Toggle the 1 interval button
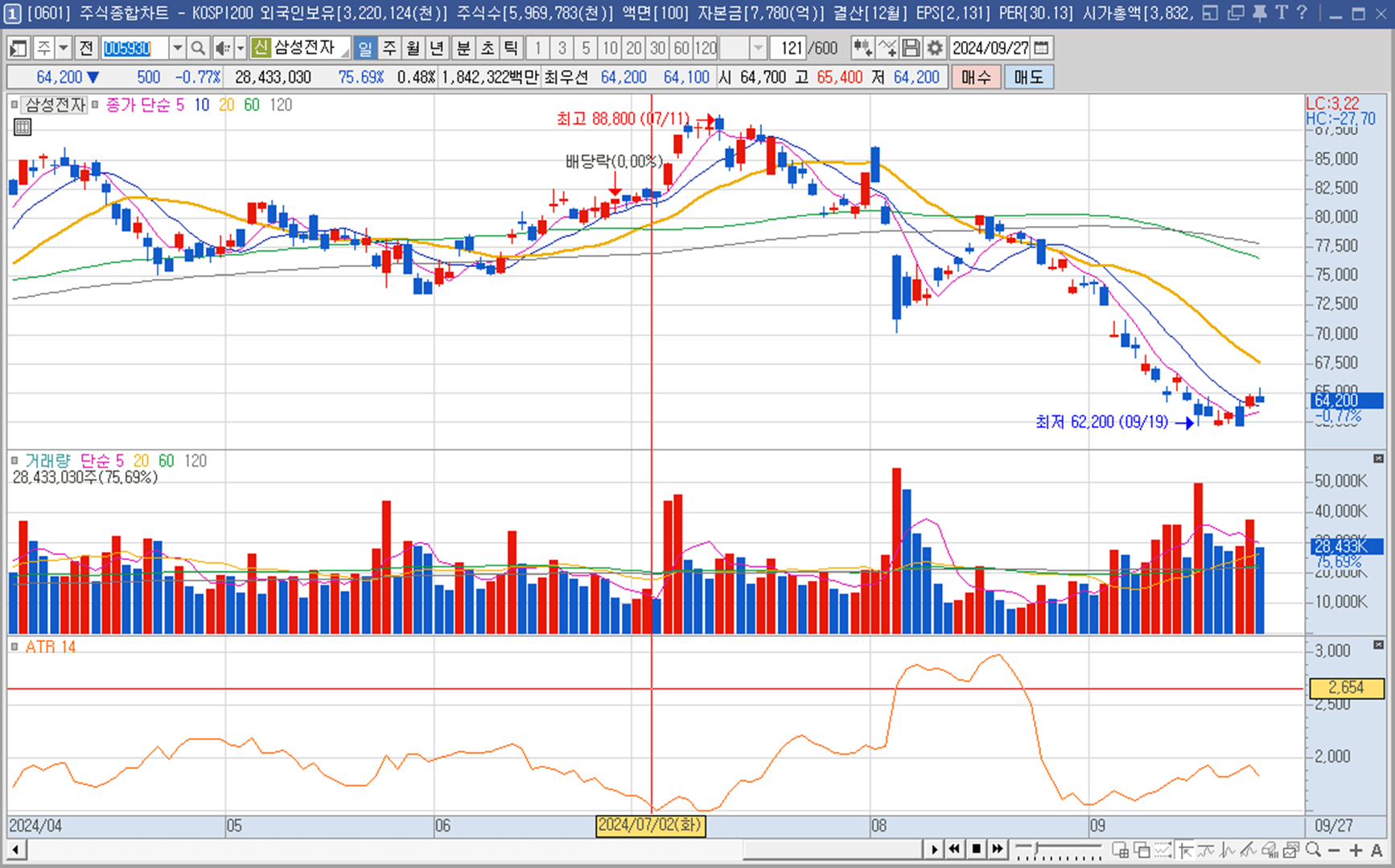The image size is (1395, 868). pyautogui.click(x=538, y=48)
